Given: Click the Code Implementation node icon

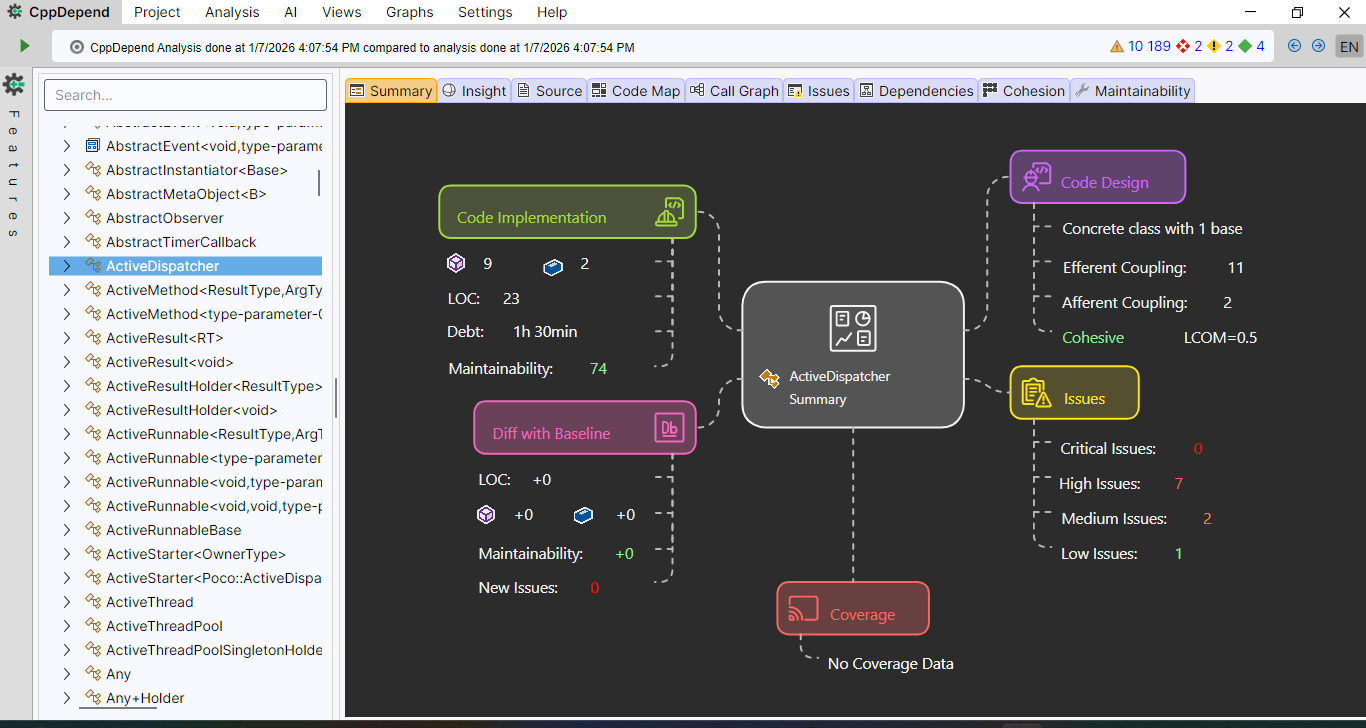Looking at the screenshot, I should tap(669, 212).
